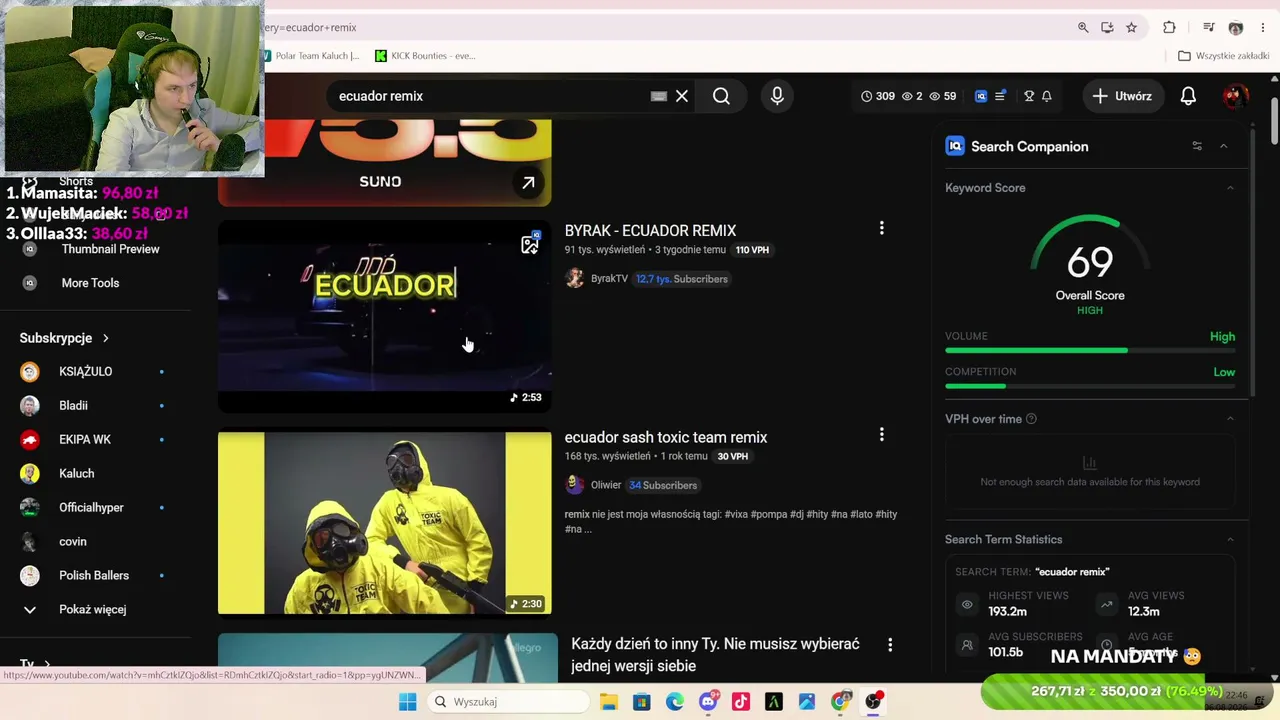Click the YouTube search input field
The width and height of the screenshot is (1280, 720).
490,96
